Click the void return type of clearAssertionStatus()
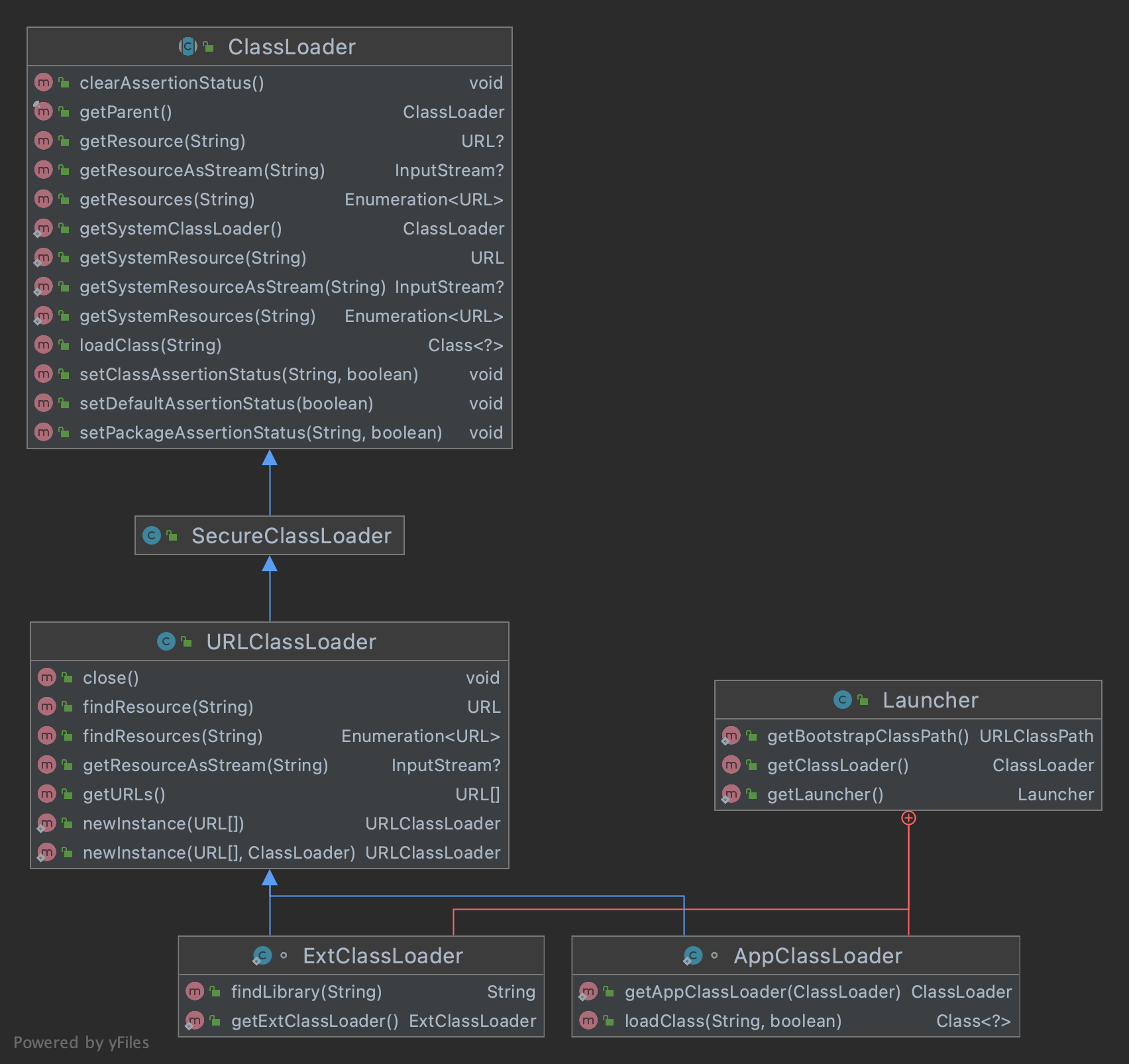Viewport: 1129px width, 1064px height. tap(486, 83)
